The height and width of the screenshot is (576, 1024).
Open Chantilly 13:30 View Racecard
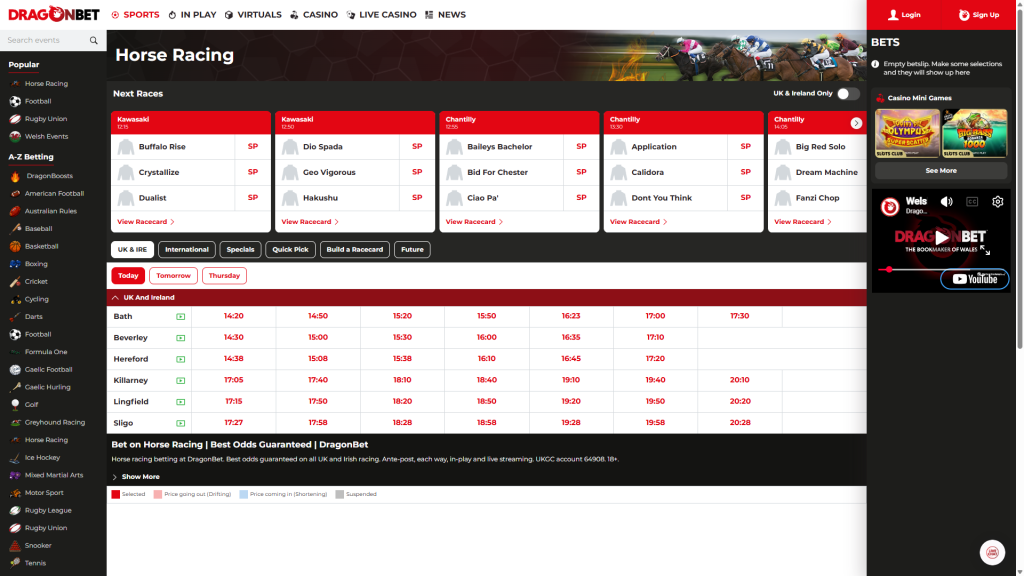[638, 222]
